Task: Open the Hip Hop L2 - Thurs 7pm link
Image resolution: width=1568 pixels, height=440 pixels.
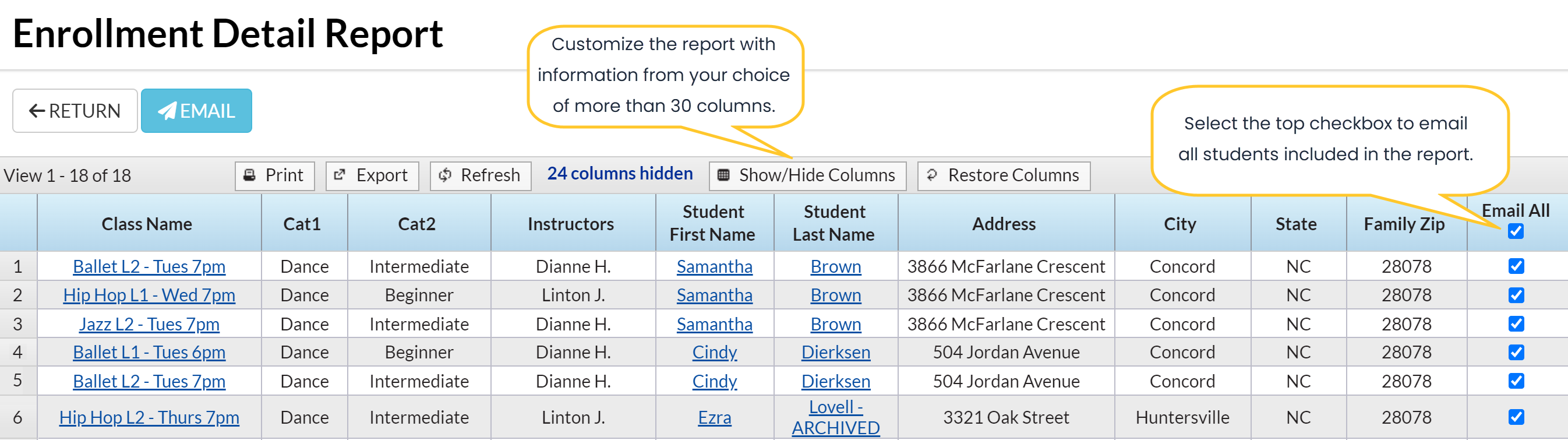Action: 149,417
